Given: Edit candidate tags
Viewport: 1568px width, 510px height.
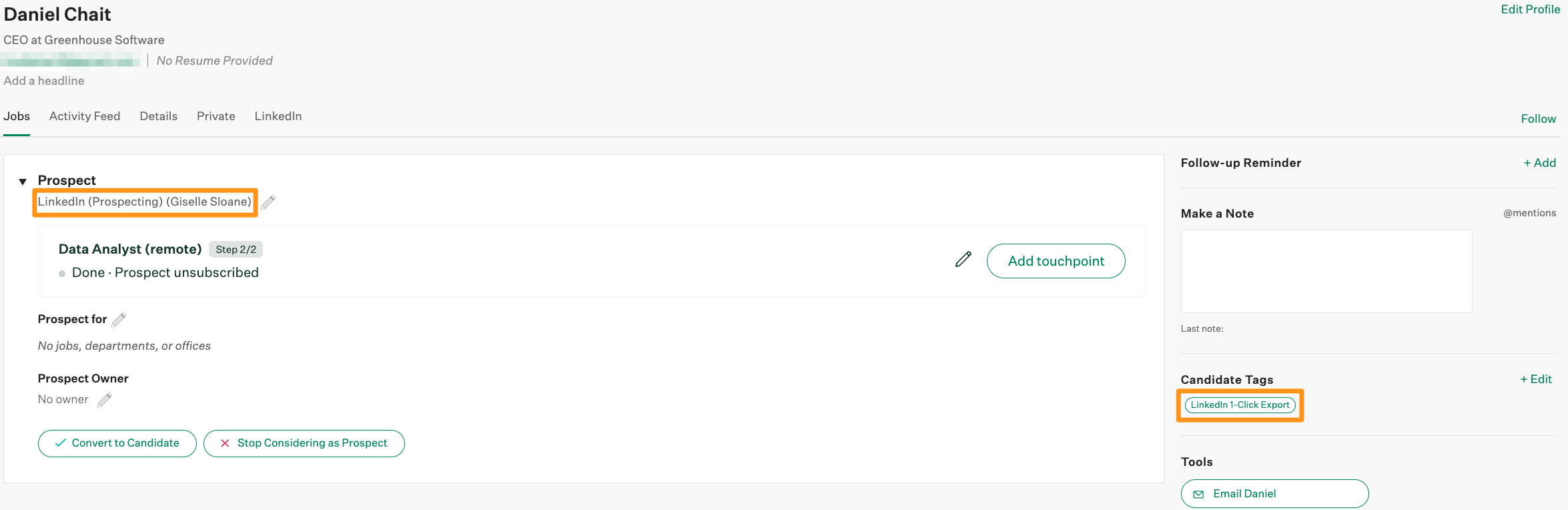Looking at the screenshot, I should [1535, 379].
